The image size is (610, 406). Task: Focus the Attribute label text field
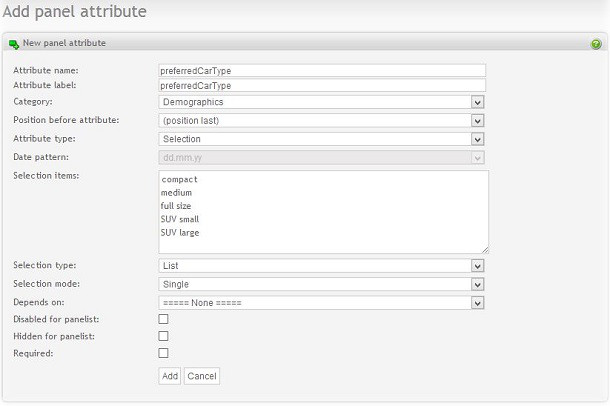point(321,86)
